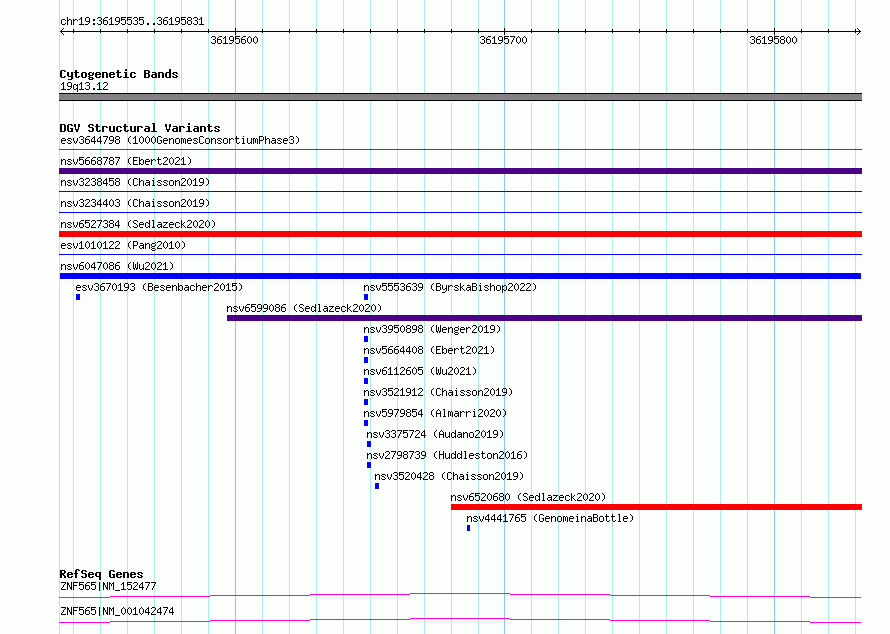
Task: Click the blue nsv5664408 marker
Action: [366, 360]
